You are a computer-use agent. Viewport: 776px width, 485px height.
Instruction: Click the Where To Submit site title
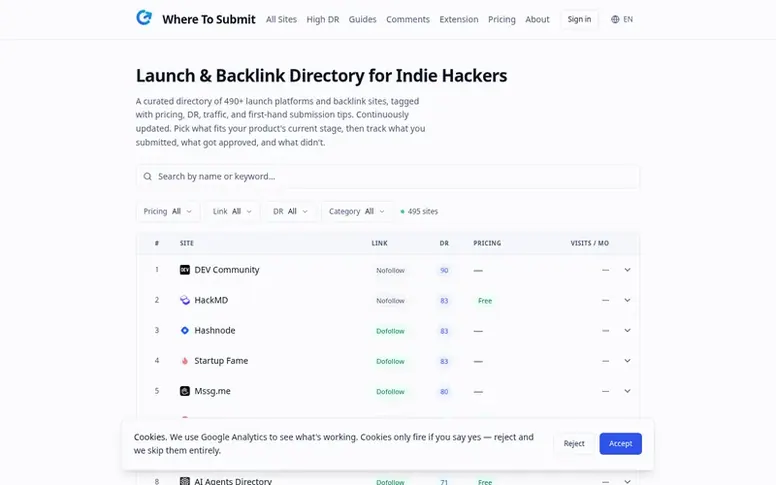tap(209, 19)
